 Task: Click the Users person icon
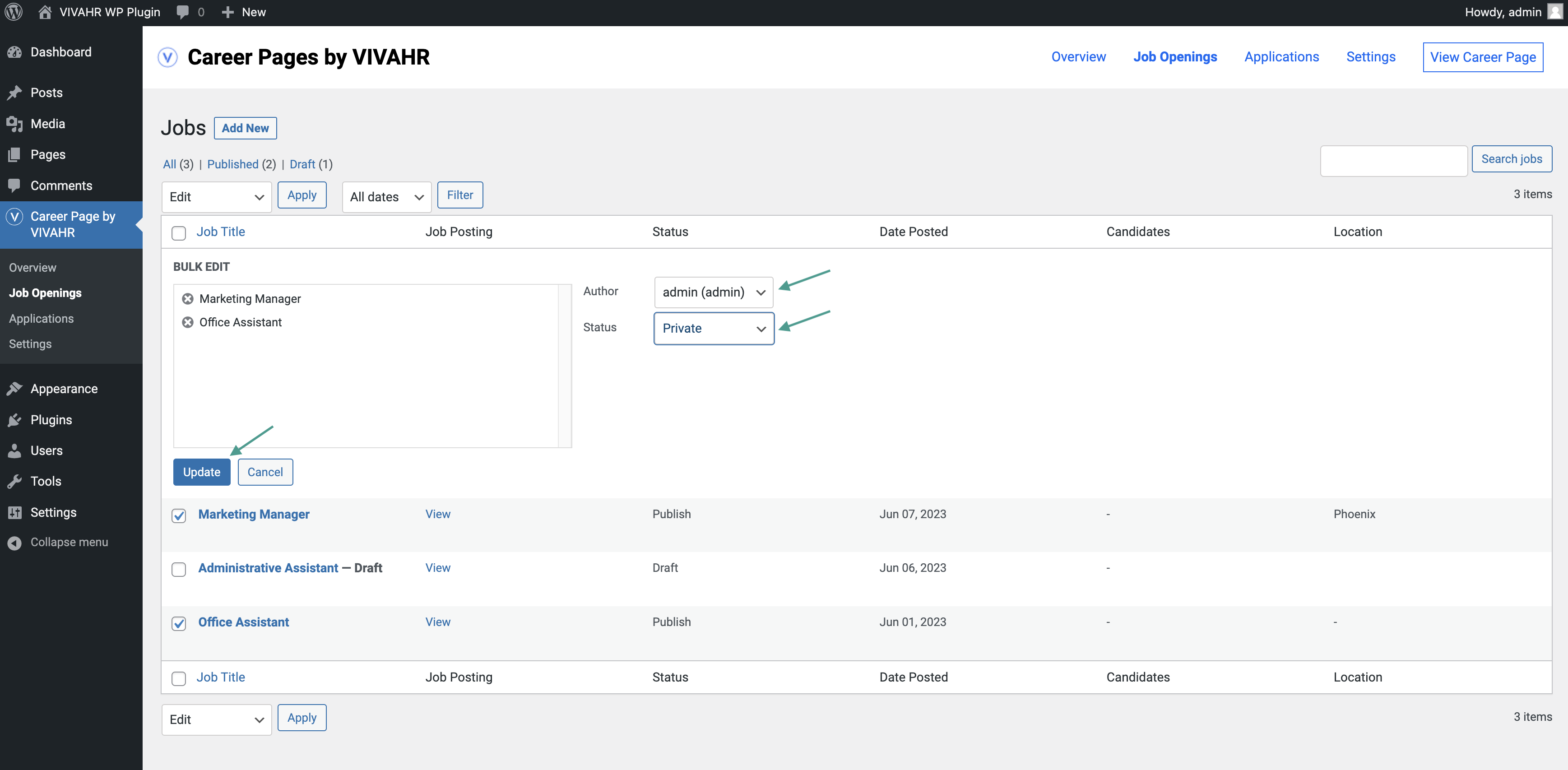click(x=14, y=450)
